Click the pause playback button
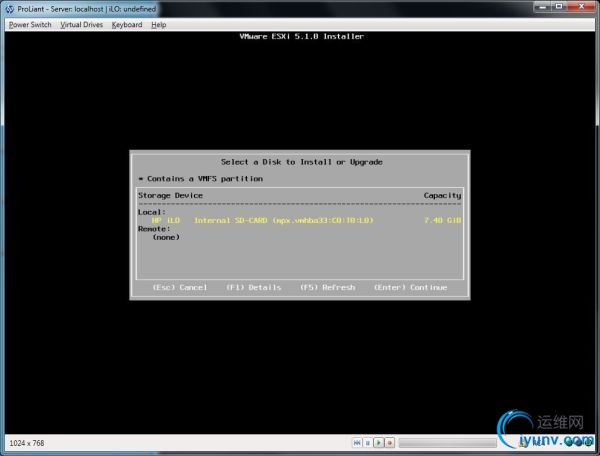The width and height of the screenshot is (600, 456). [367, 443]
